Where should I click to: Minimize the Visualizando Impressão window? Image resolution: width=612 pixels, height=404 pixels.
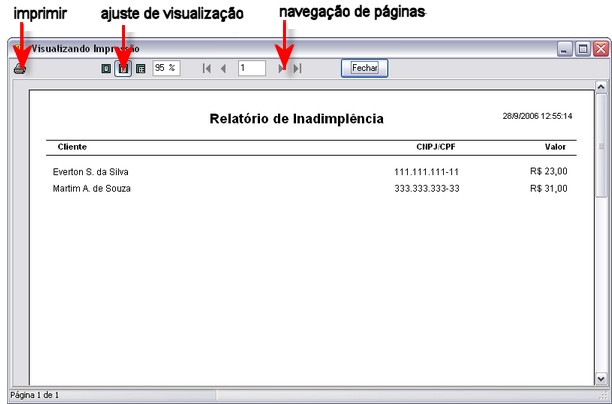pyautogui.click(x=565, y=48)
